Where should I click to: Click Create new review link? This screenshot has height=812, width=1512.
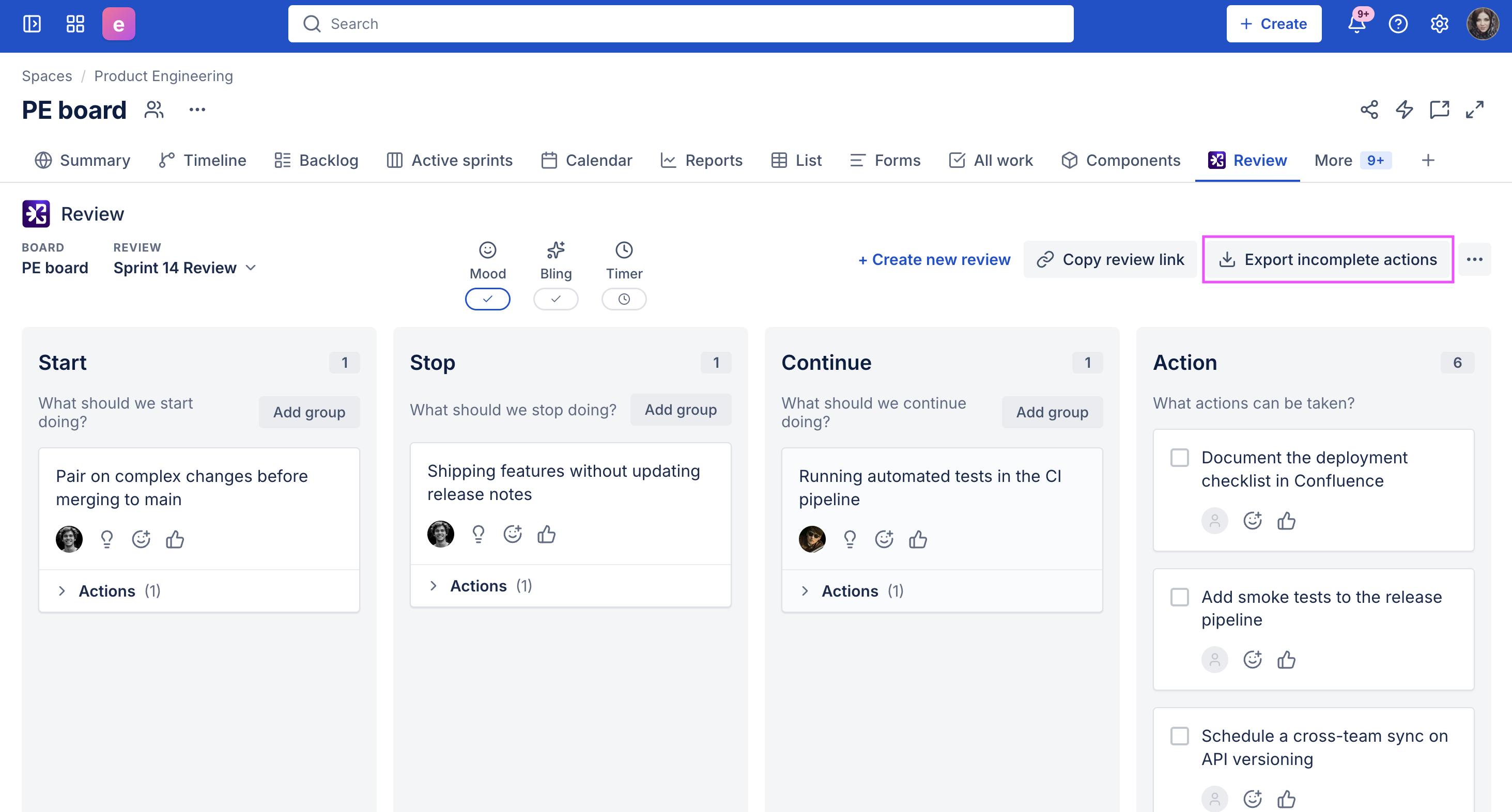point(934,259)
